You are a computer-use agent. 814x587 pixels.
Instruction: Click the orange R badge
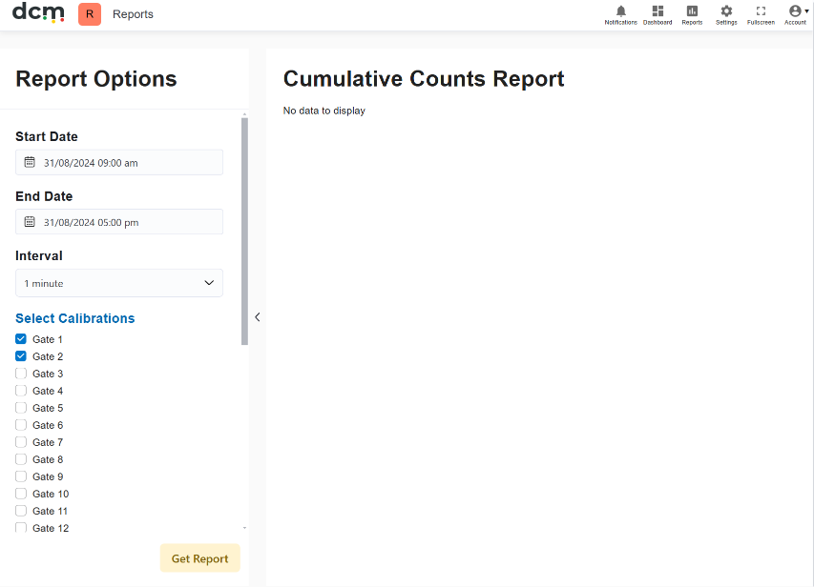(89, 14)
